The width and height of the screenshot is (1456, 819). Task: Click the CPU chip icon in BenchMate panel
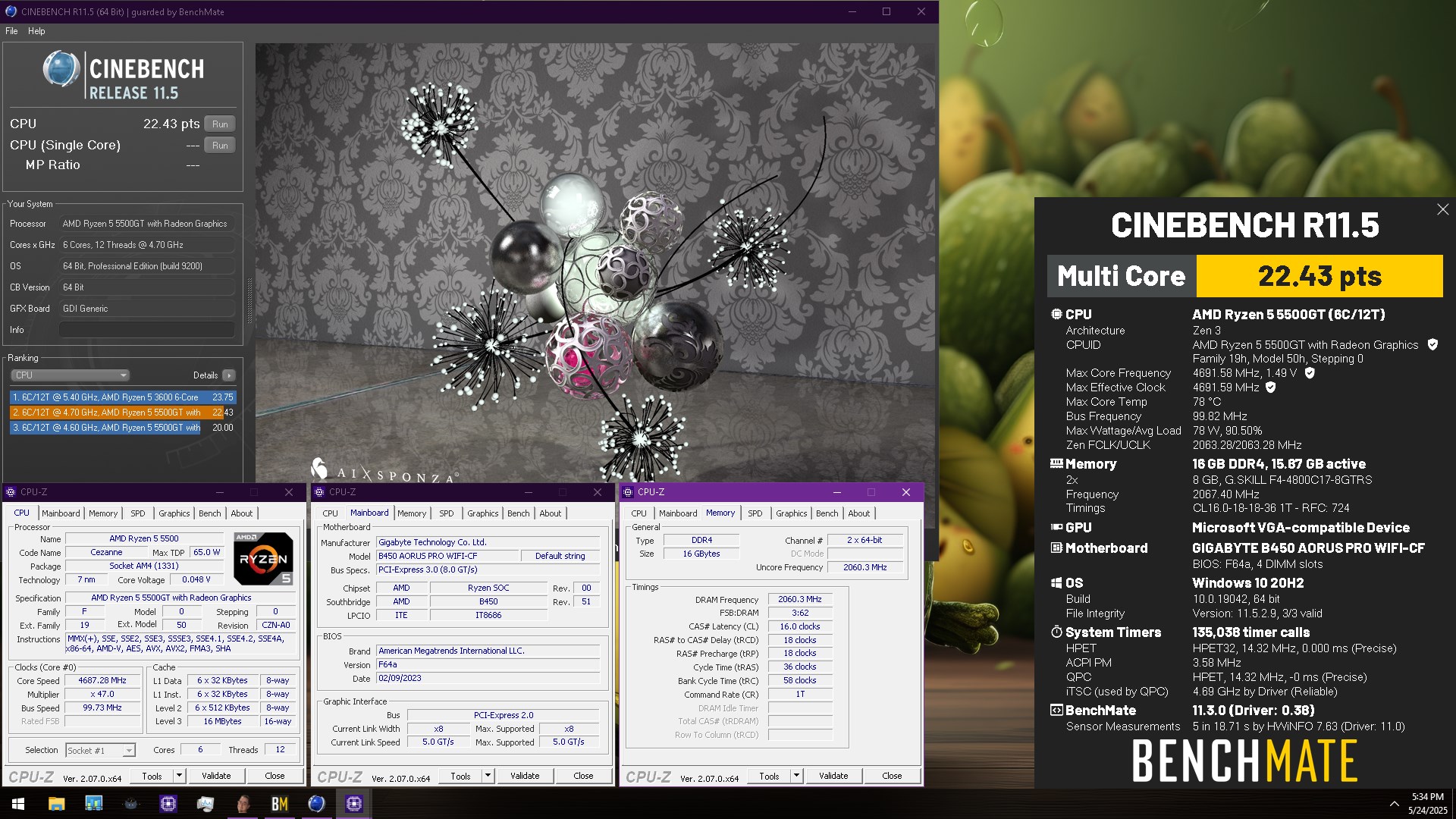click(1056, 314)
